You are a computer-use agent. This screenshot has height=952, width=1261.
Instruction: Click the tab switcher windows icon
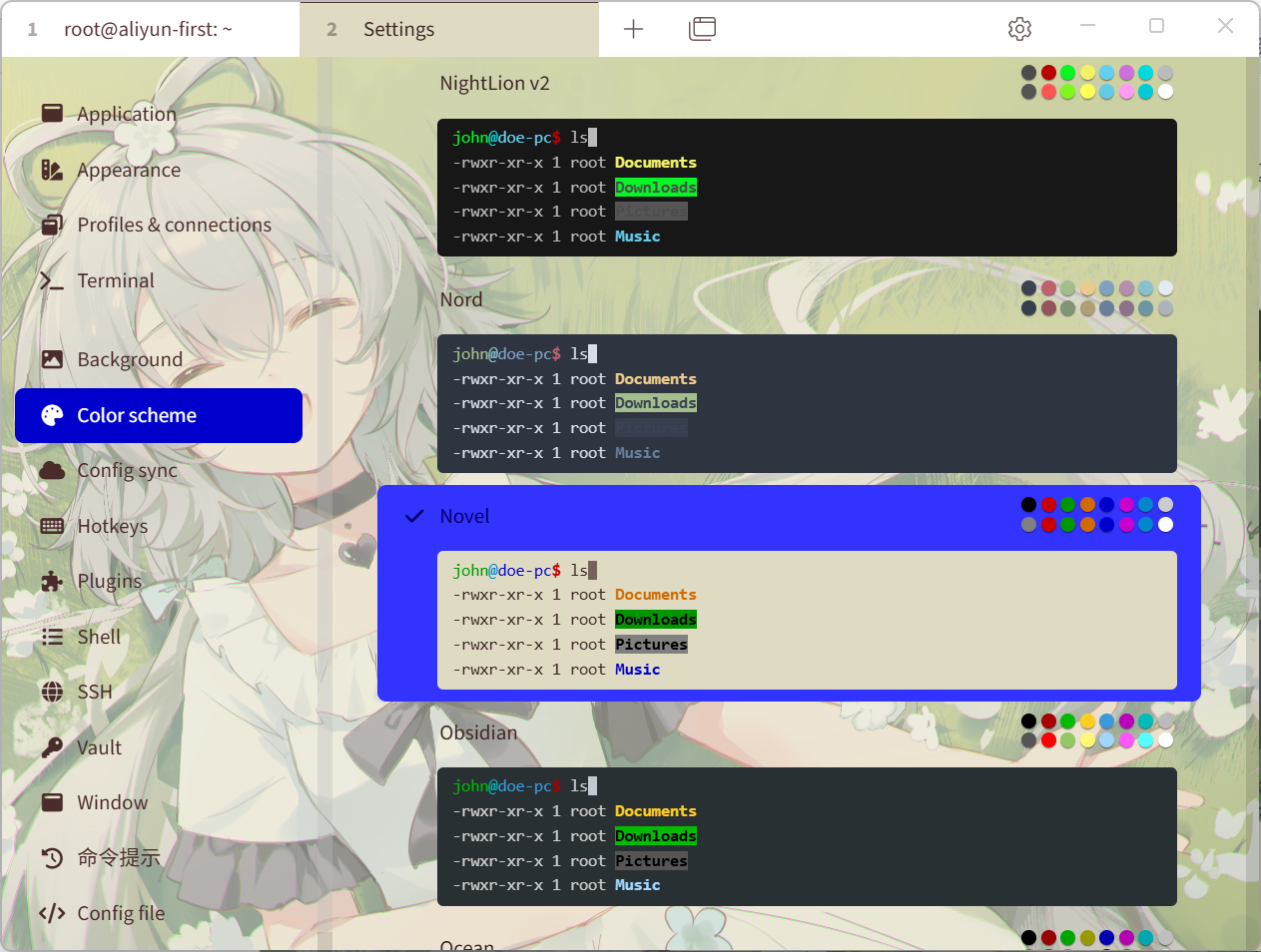coord(703,29)
